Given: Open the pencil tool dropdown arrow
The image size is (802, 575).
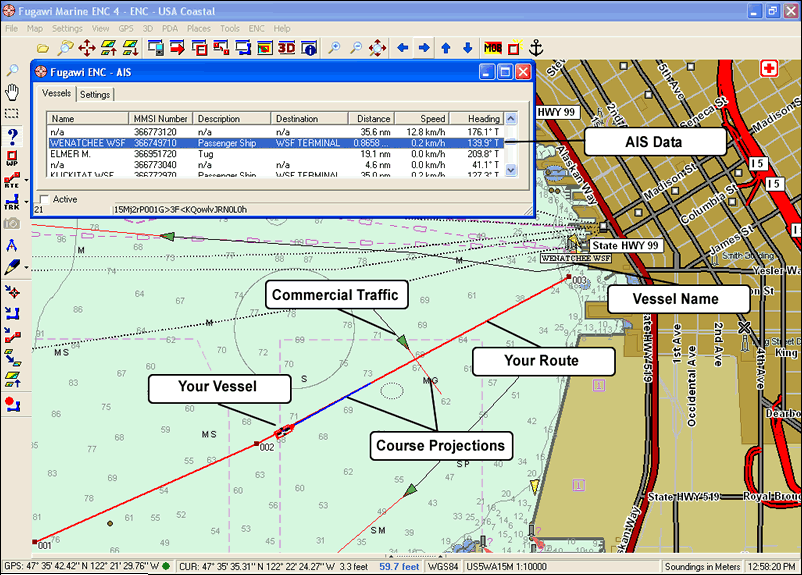Looking at the screenshot, I should coord(26,267).
